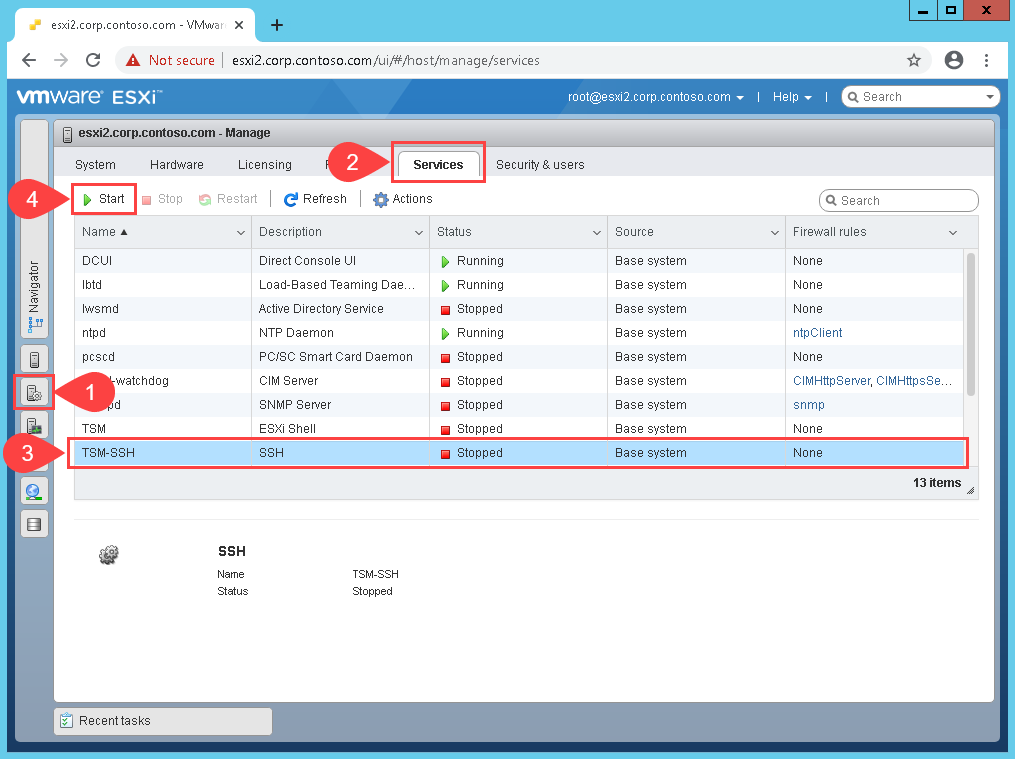Close the esxi2.corp.contoso.com browser tab

(239, 25)
